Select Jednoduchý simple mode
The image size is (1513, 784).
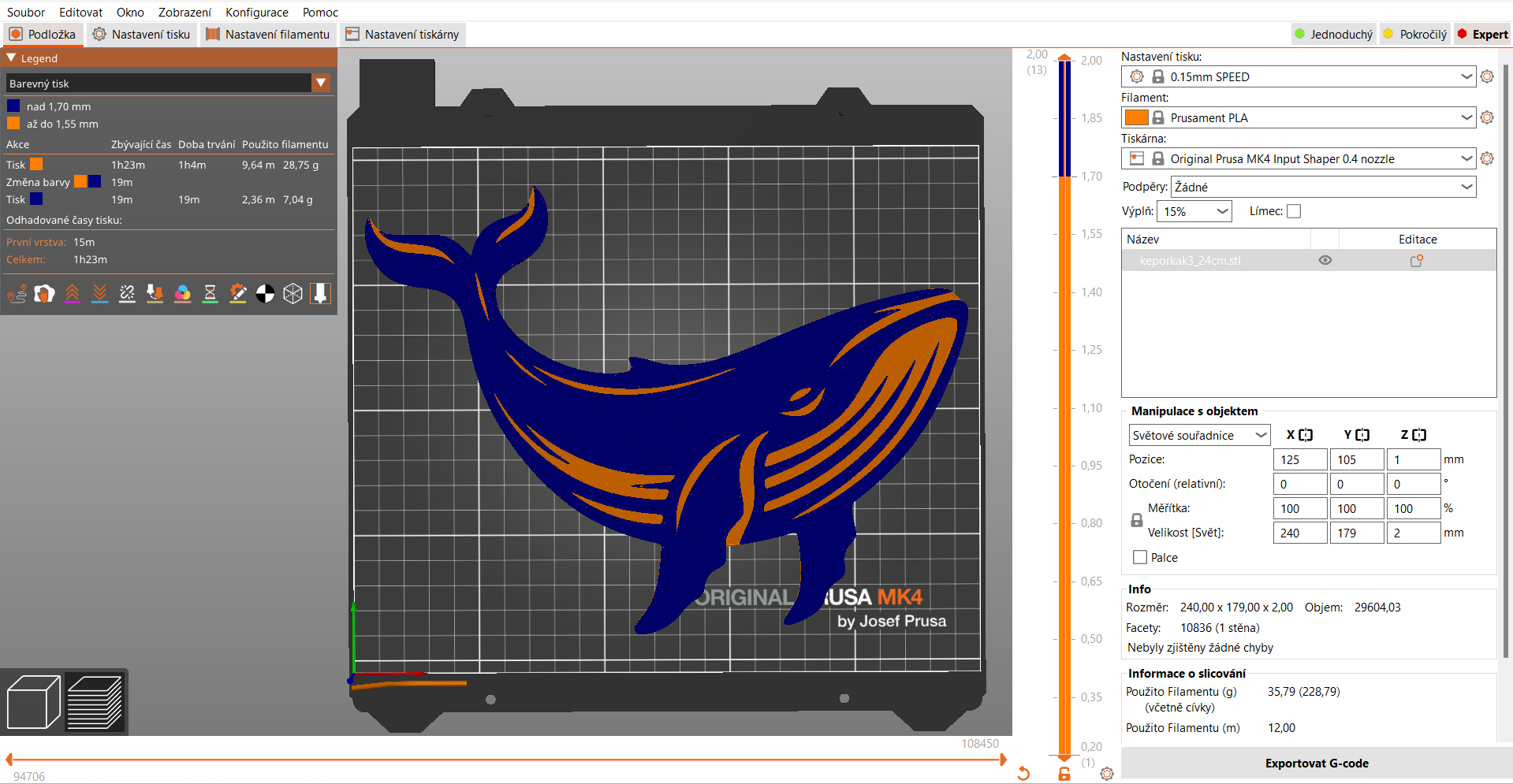tap(1333, 34)
